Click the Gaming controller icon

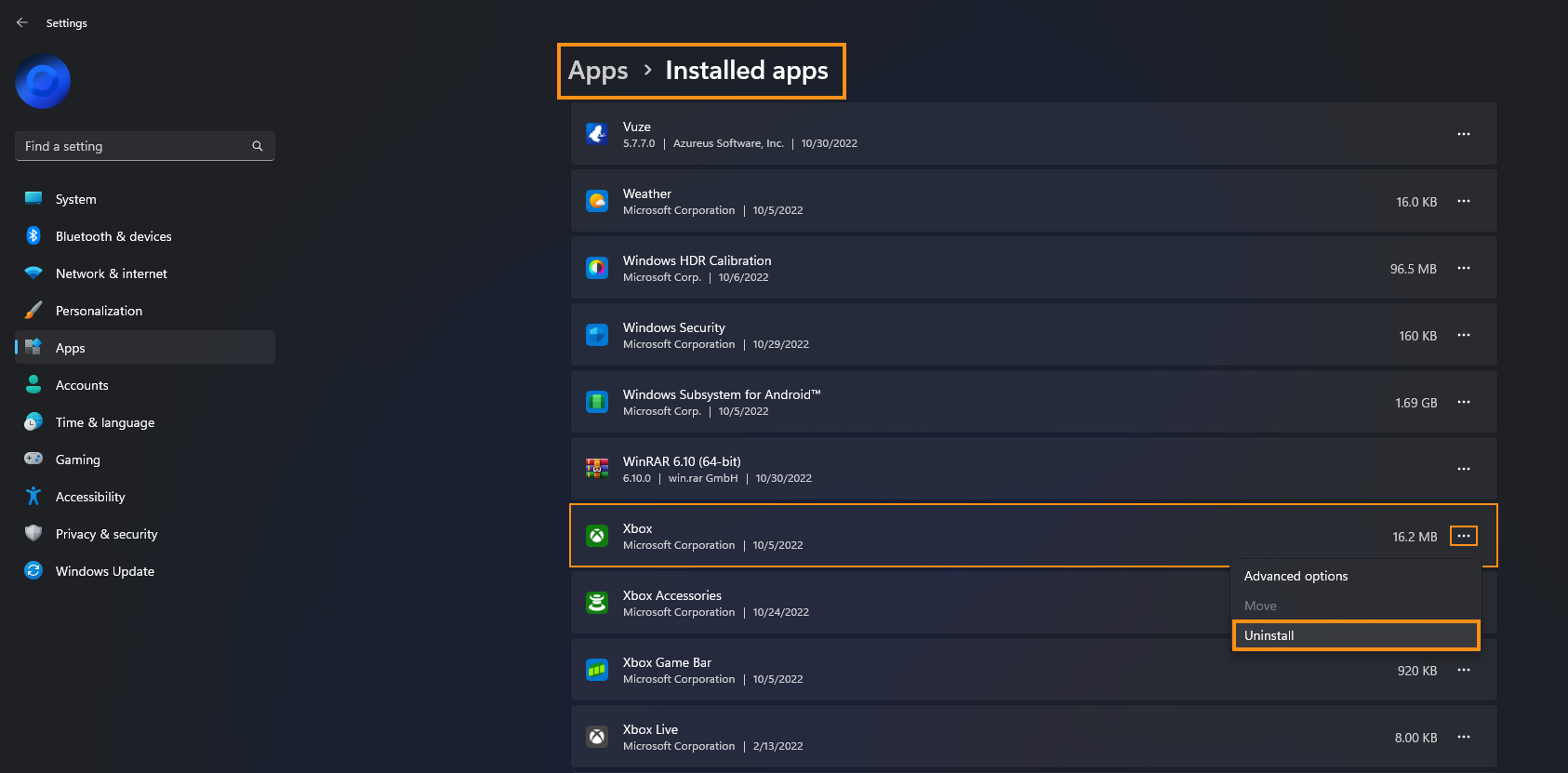click(x=33, y=459)
